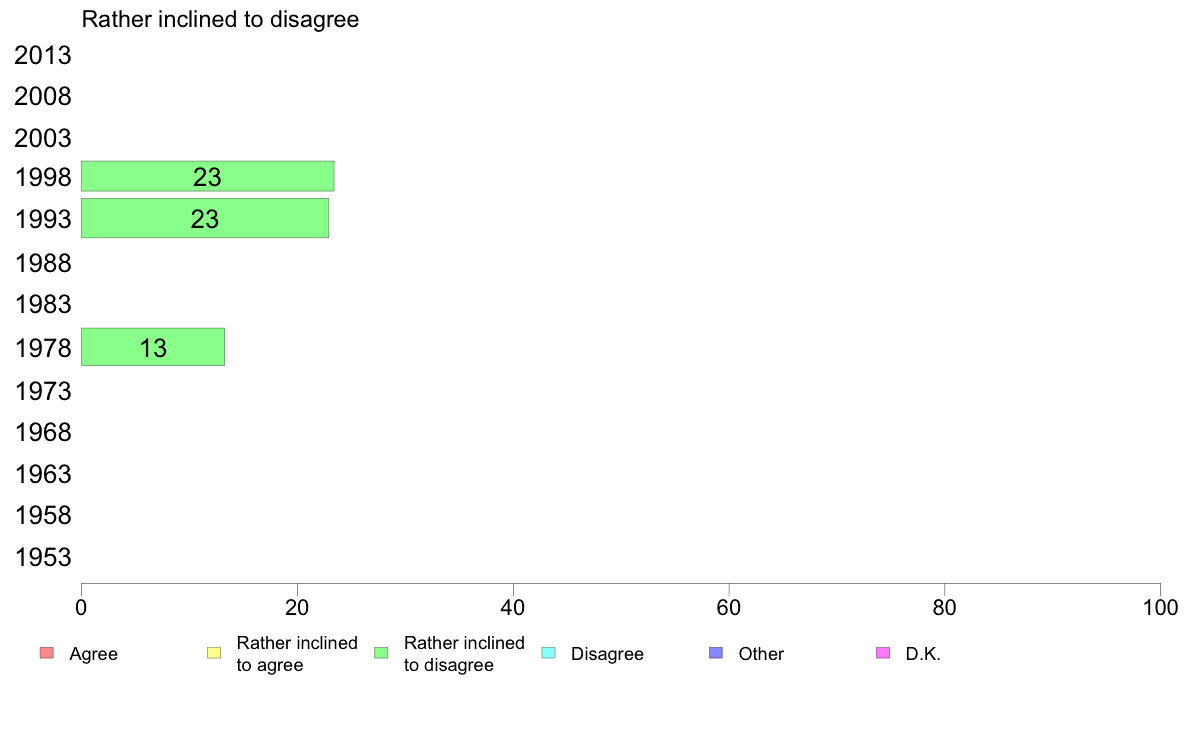
Task: Click the yellow Rather inclined to agree swatch
Action: point(214,653)
